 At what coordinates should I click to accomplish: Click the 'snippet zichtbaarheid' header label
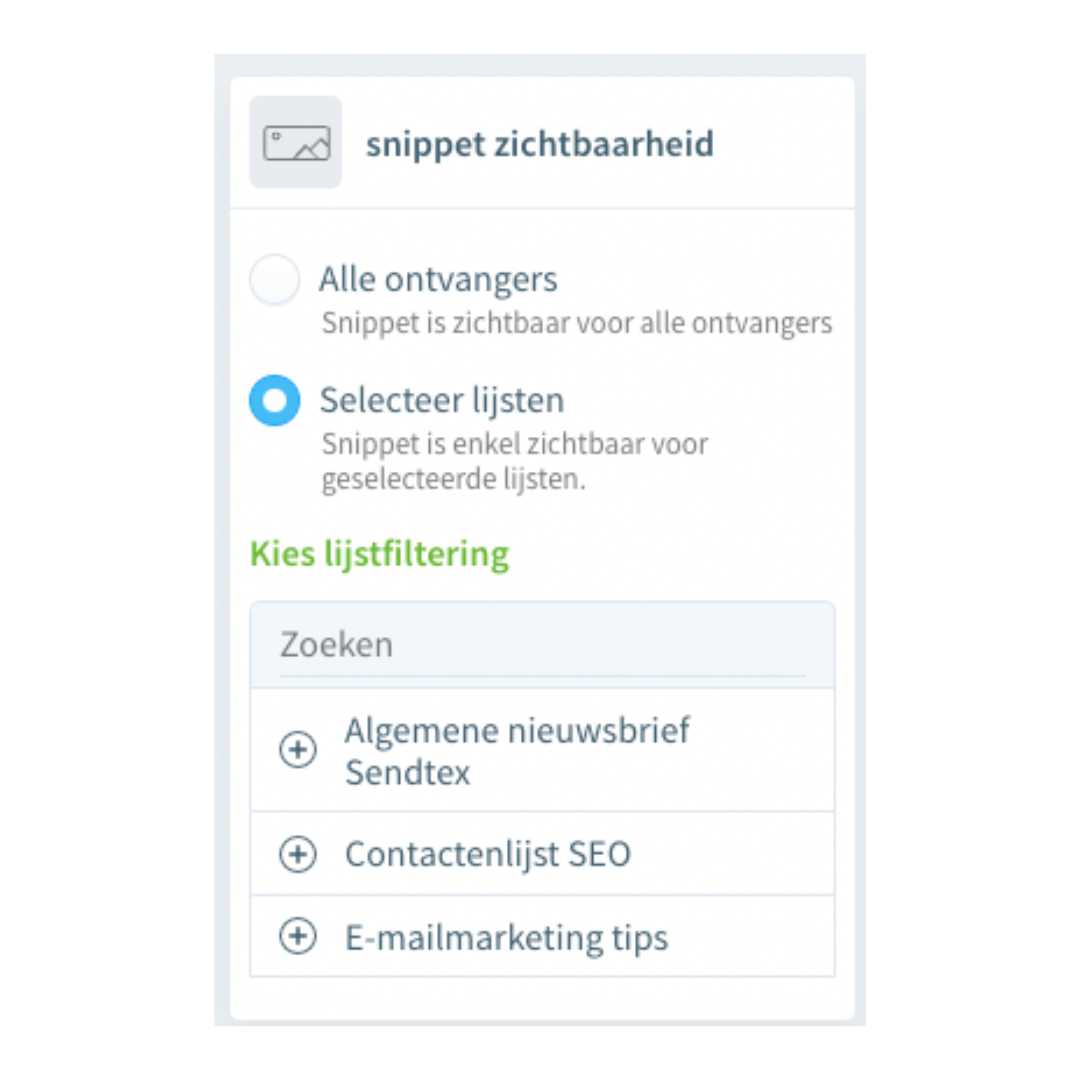pos(540,143)
